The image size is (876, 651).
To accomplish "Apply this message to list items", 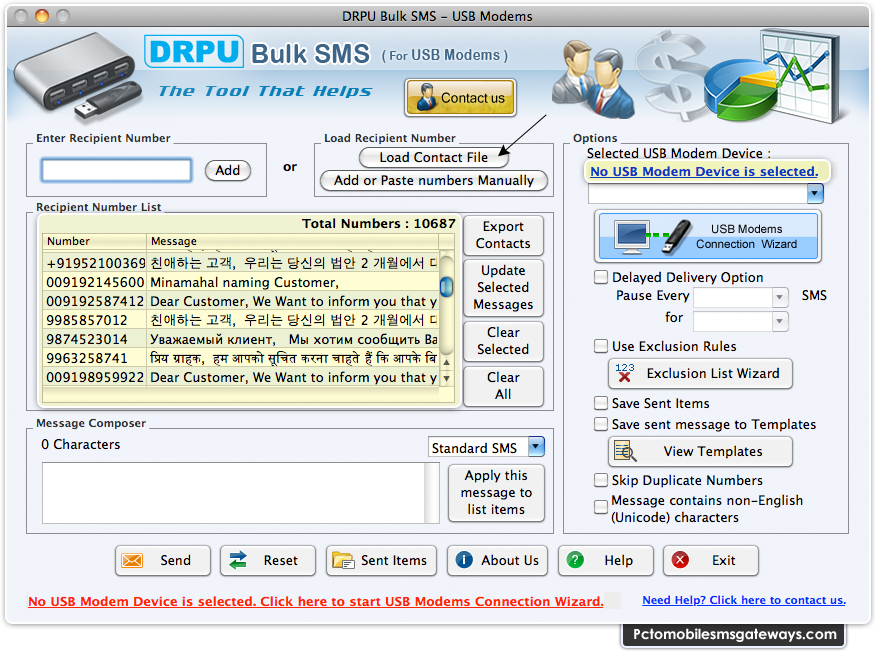I will 496,492.
